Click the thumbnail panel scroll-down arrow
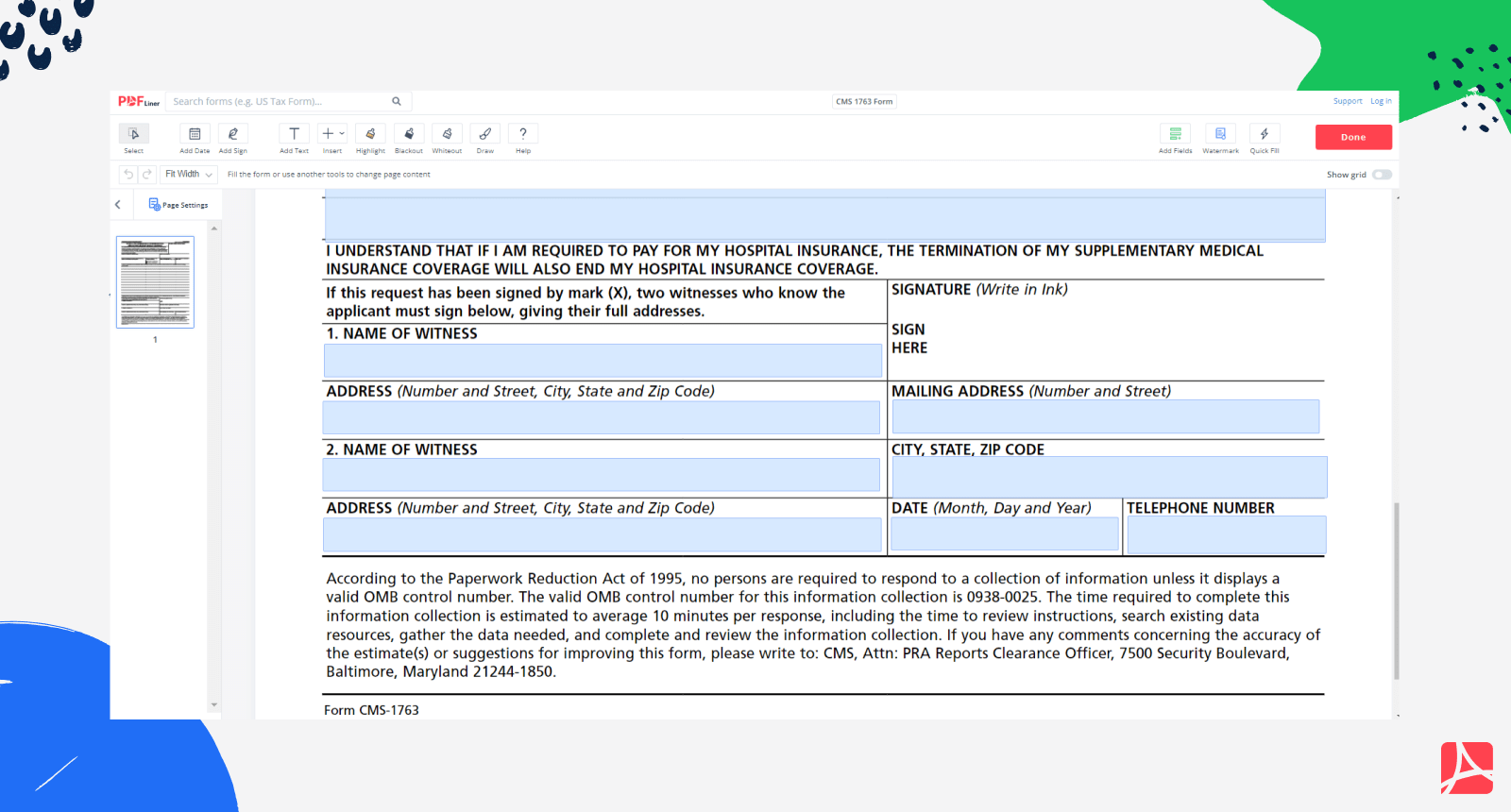Screen dimensions: 1511x812 click(214, 704)
